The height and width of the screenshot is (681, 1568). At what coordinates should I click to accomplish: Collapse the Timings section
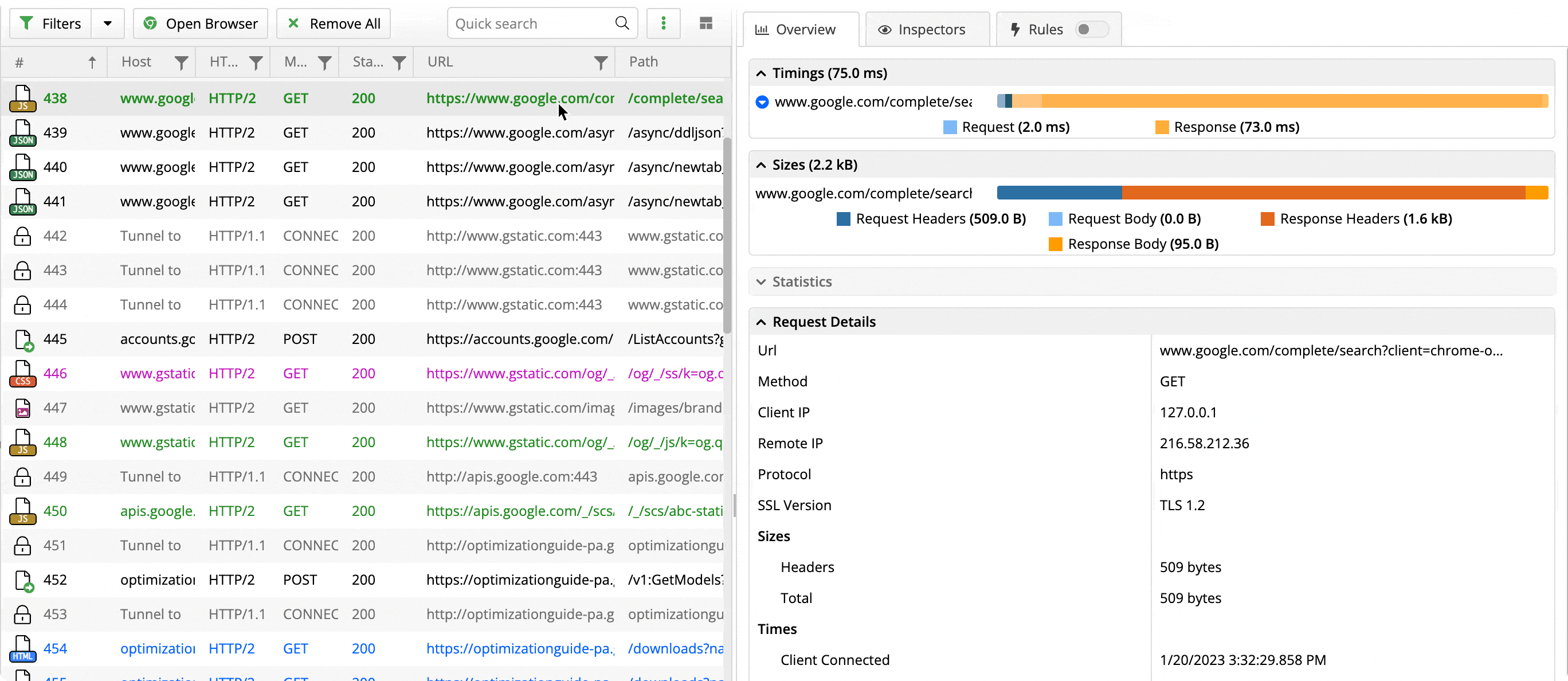click(761, 73)
